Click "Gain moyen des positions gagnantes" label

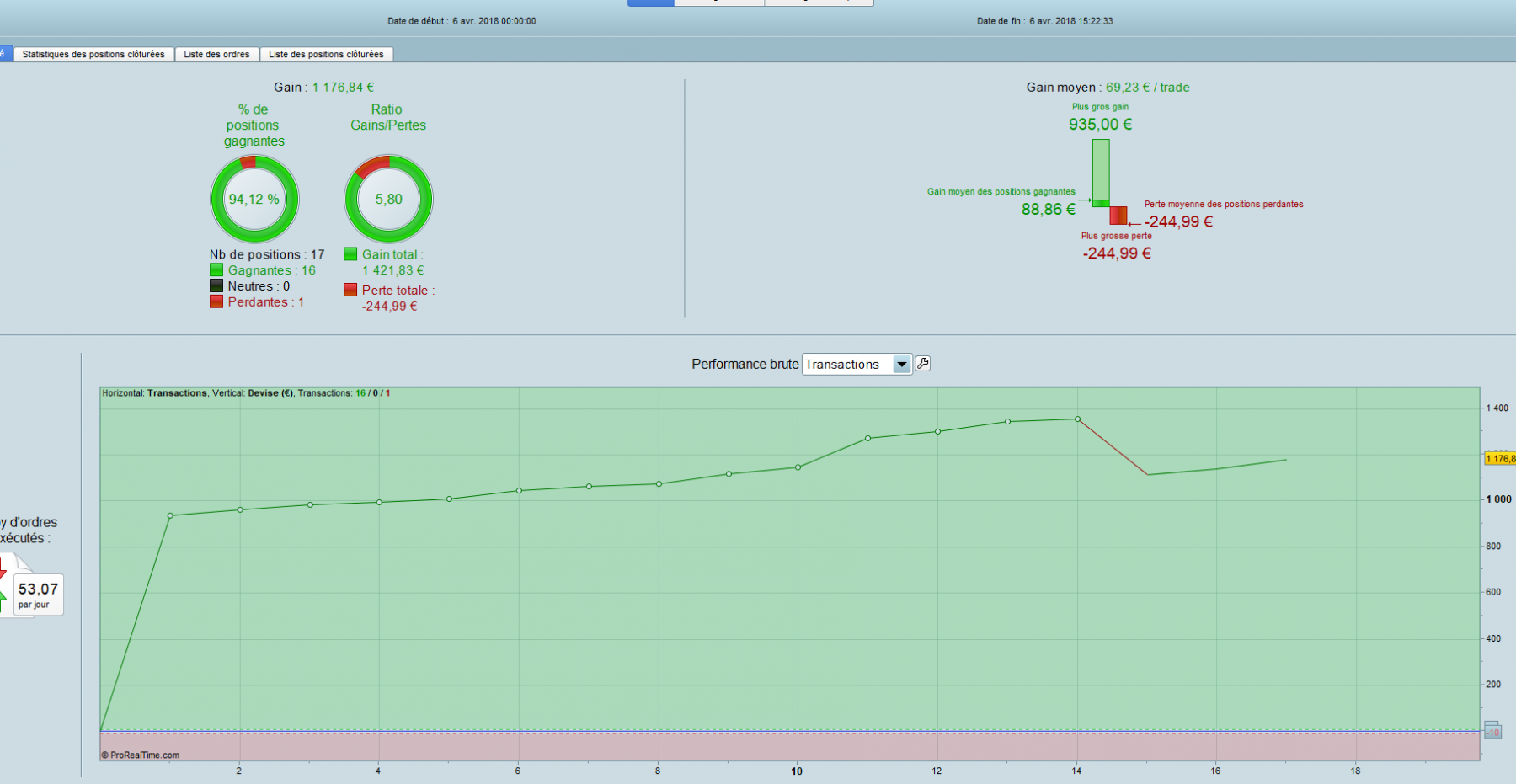click(x=1001, y=192)
